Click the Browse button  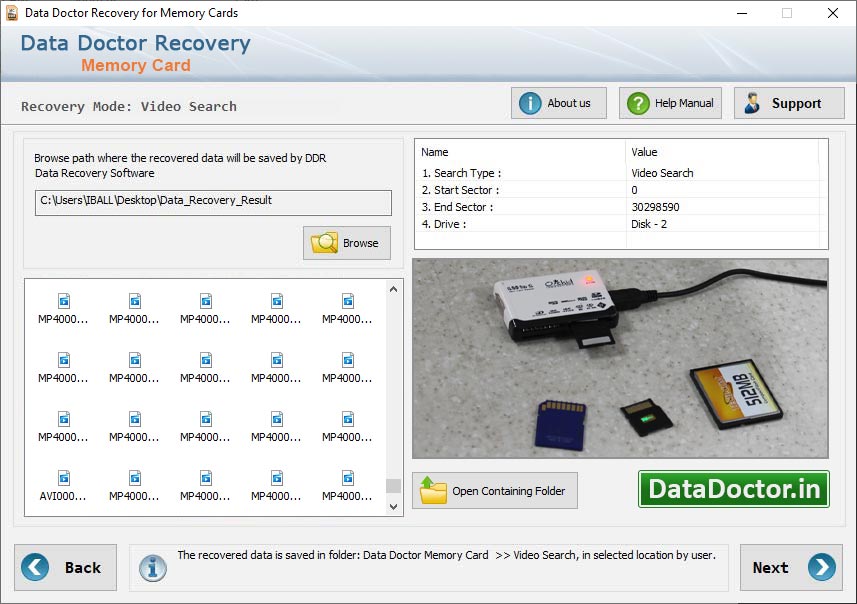[x=346, y=242]
